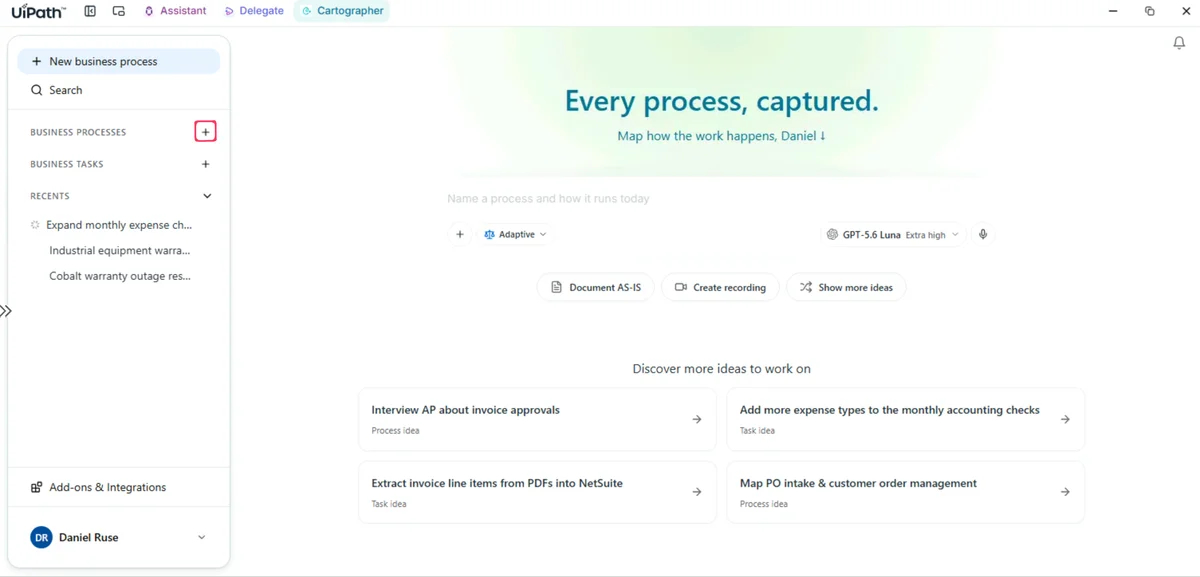Open the GPT-5.6 Luna model dropdown
Screen dimensions: 1200x577
coord(893,234)
